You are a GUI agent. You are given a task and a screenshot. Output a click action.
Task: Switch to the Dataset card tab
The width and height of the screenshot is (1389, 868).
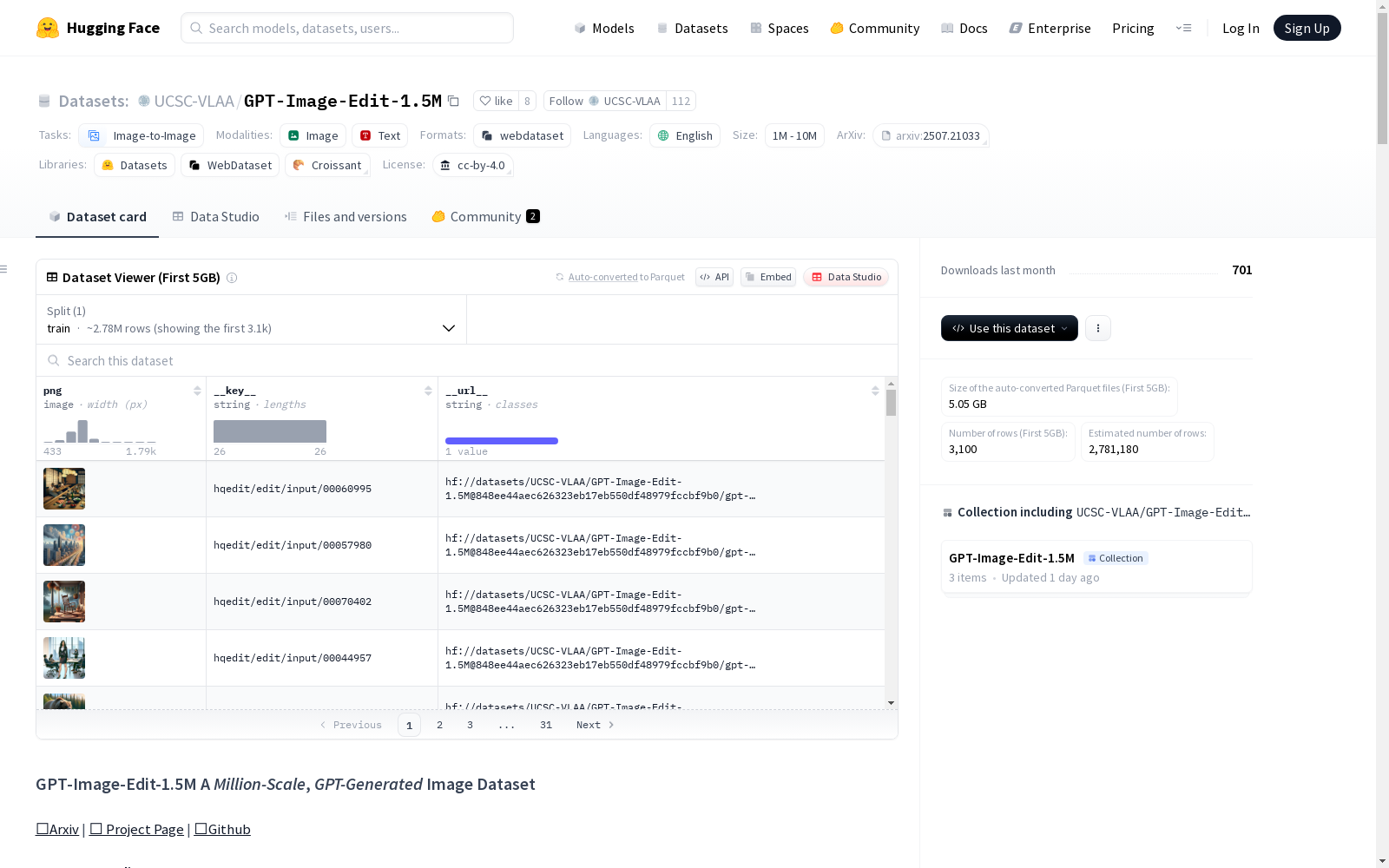point(97,217)
